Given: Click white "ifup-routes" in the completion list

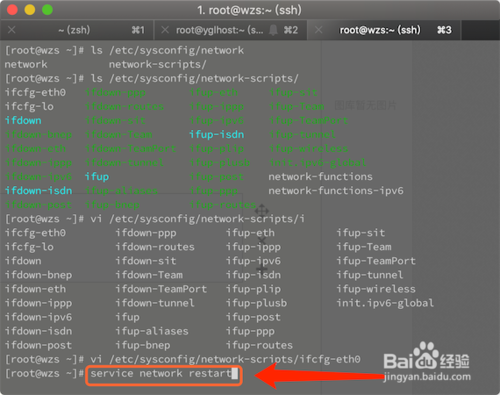Looking at the screenshot, I should coord(259,345).
